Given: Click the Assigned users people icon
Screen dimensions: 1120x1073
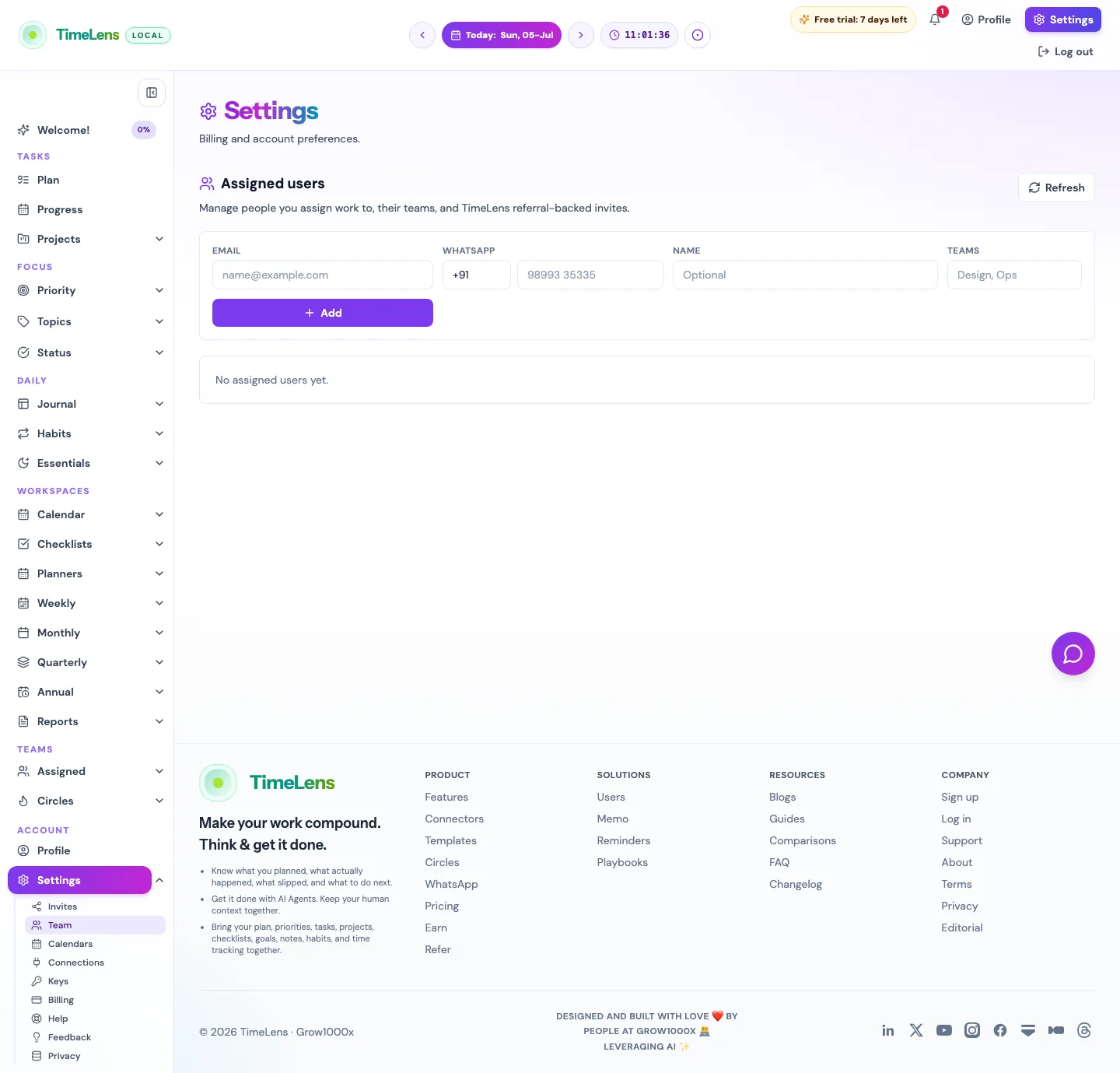Looking at the screenshot, I should click(x=207, y=184).
